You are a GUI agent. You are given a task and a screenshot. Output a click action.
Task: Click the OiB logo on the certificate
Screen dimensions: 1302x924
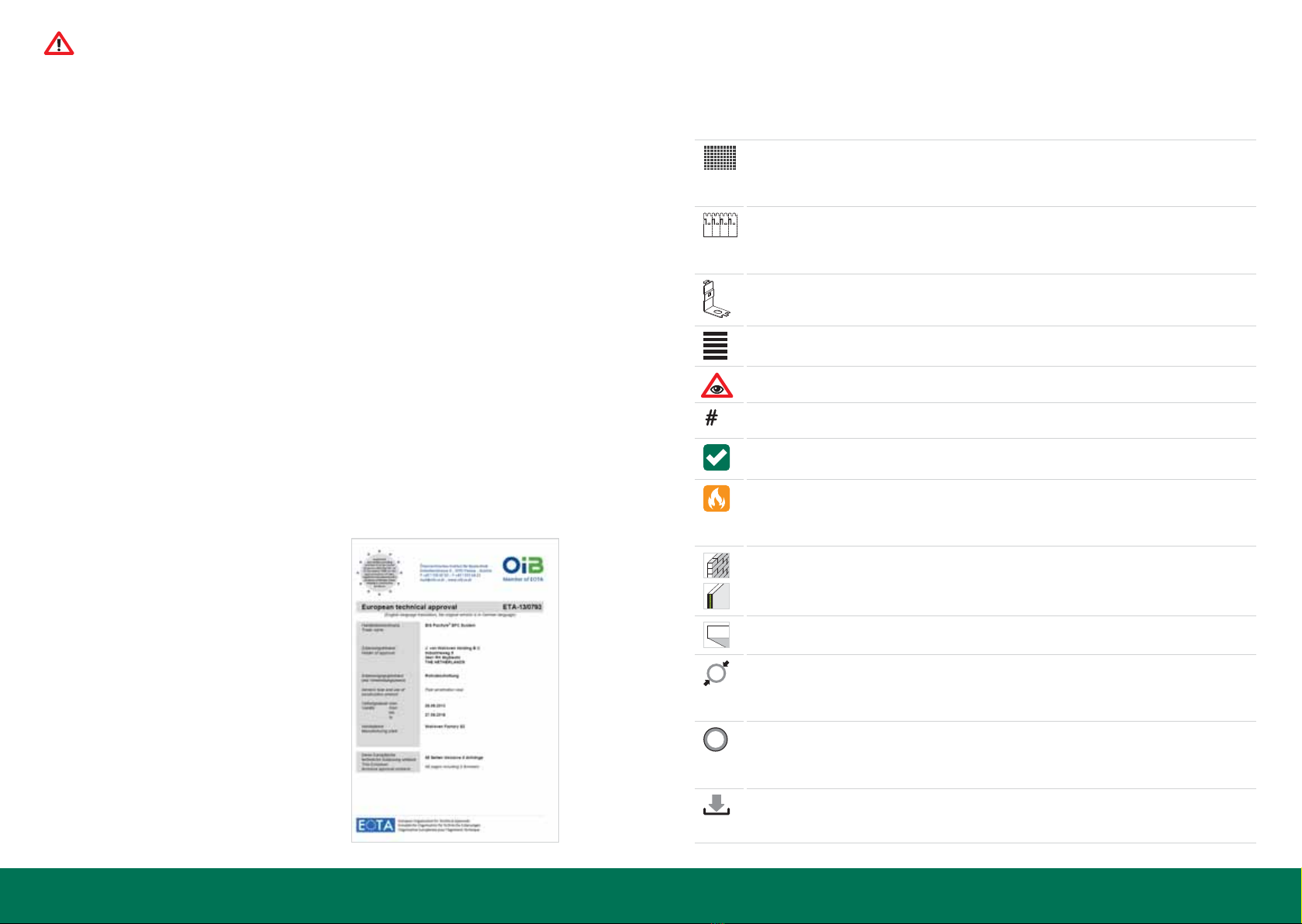click(x=523, y=567)
